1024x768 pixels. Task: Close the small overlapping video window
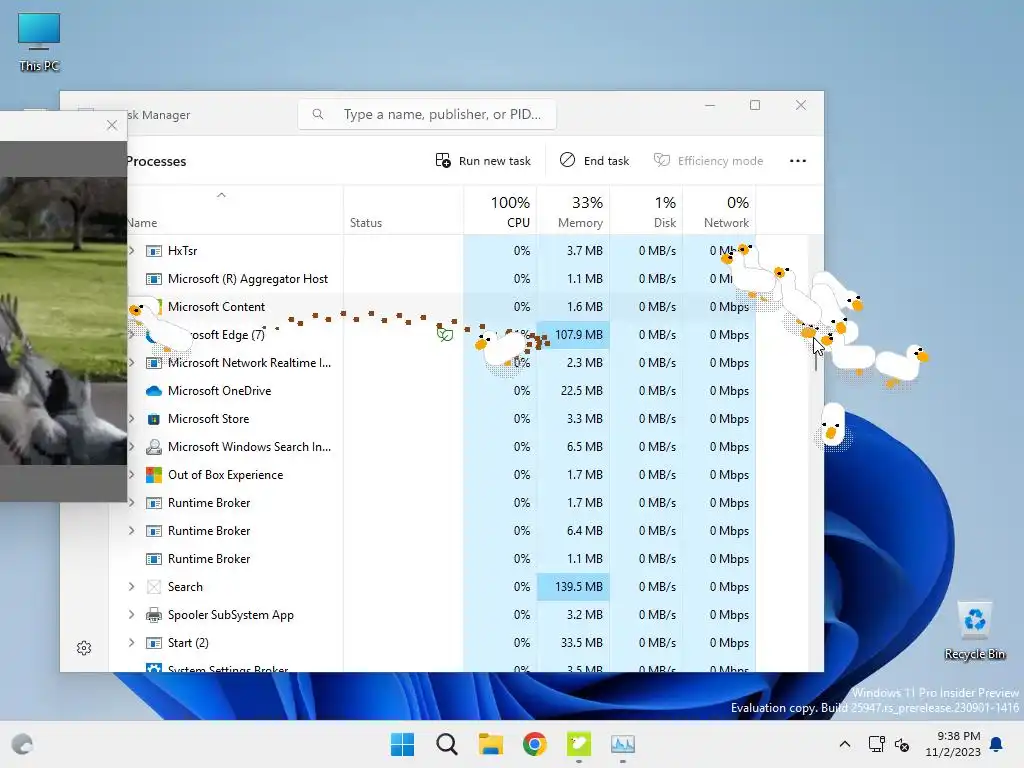[112, 125]
